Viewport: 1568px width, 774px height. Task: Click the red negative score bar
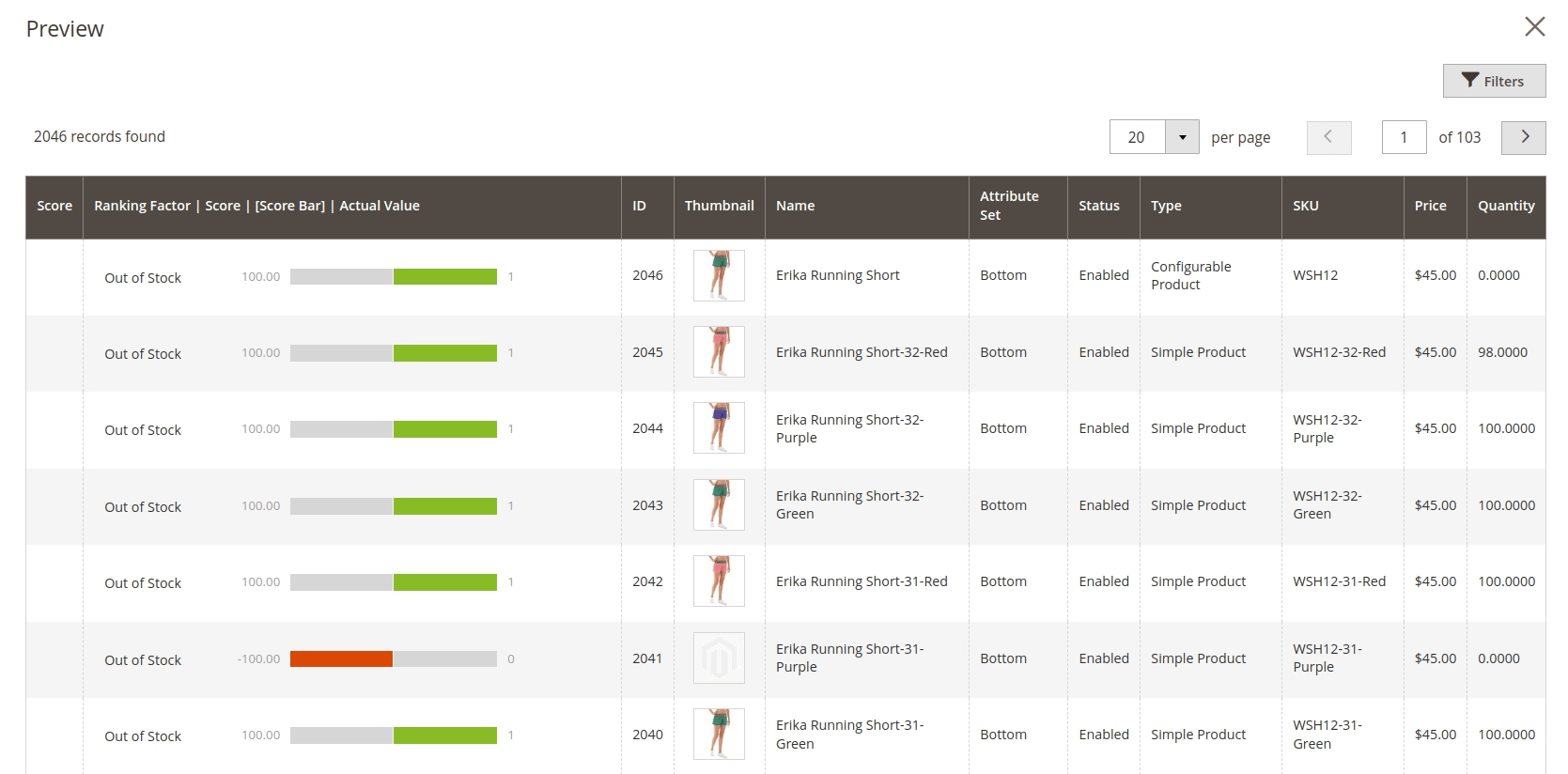[x=341, y=659]
